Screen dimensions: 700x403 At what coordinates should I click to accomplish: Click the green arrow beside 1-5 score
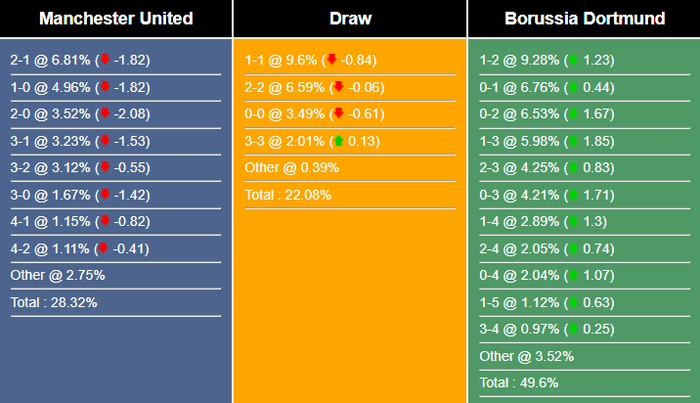pos(574,302)
